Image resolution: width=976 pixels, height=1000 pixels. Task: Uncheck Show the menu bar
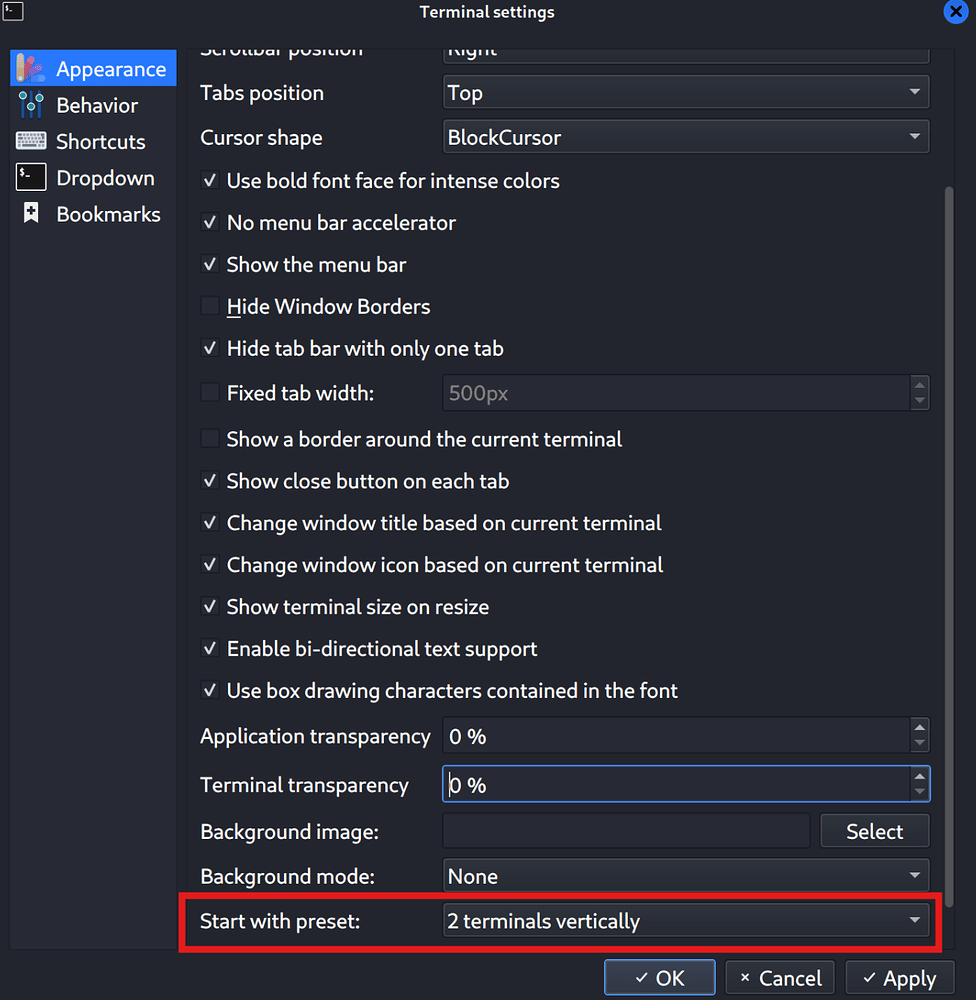210,265
